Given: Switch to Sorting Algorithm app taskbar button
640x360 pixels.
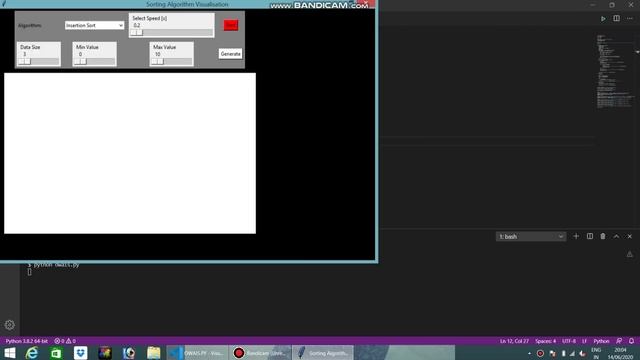Looking at the screenshot, I should (323, 353).
